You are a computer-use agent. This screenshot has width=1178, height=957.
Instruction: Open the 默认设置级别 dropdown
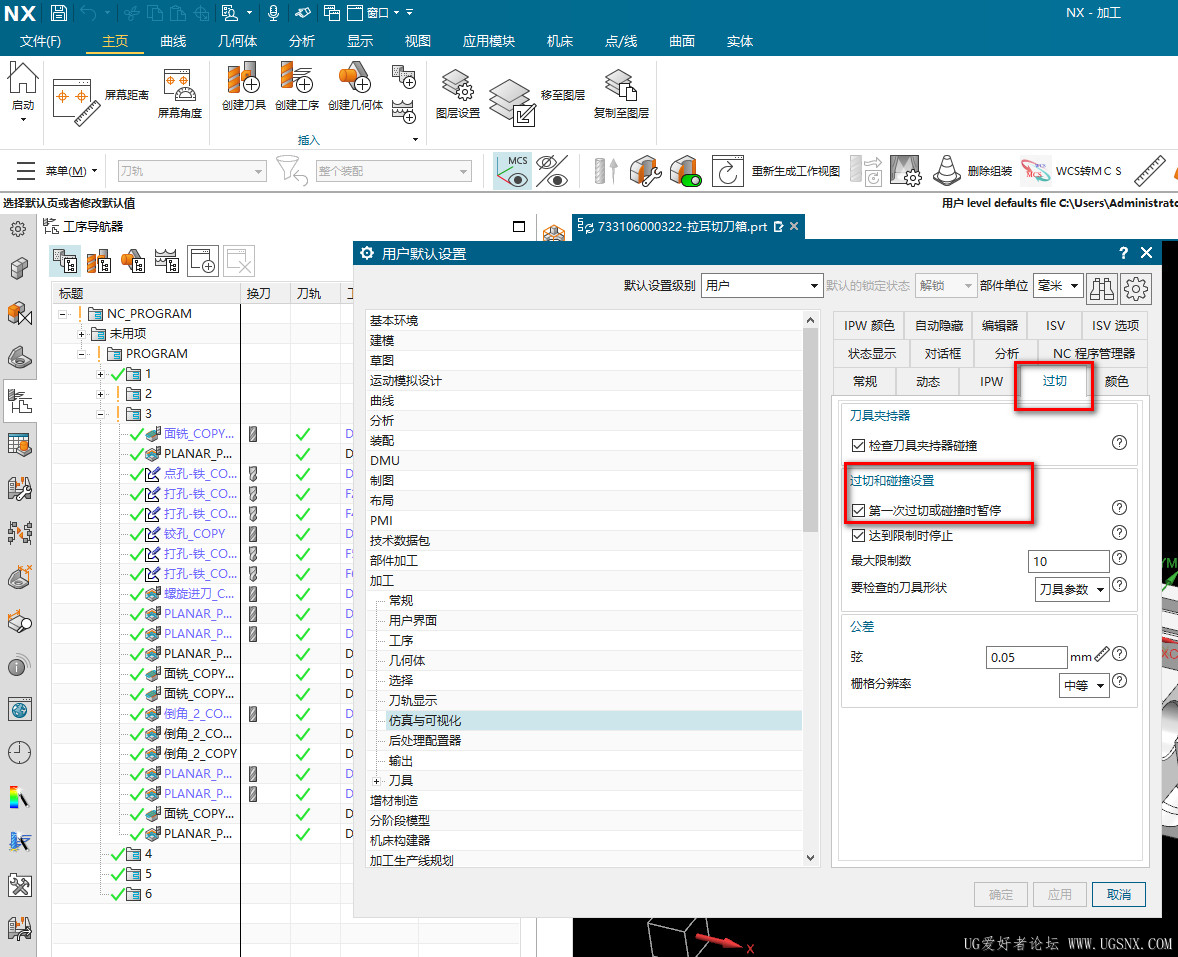coord(761,286)
